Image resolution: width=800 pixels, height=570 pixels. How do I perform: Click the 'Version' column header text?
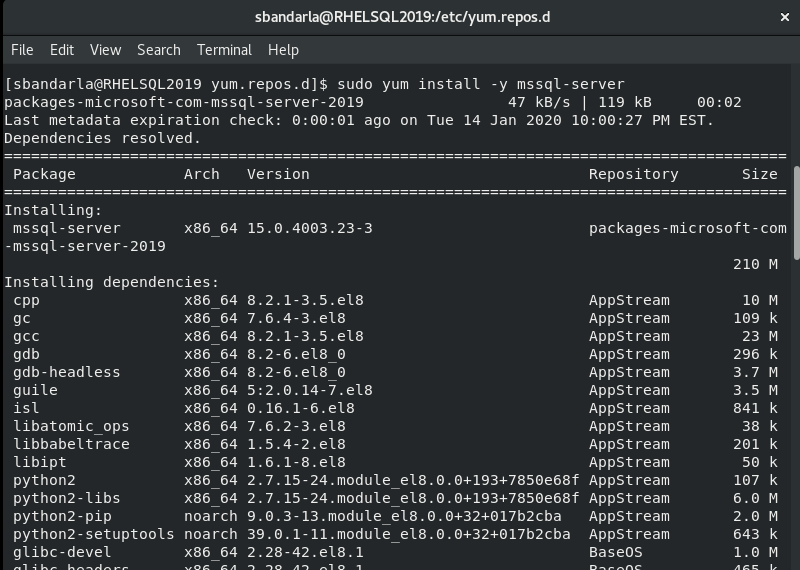pos(278,174)
